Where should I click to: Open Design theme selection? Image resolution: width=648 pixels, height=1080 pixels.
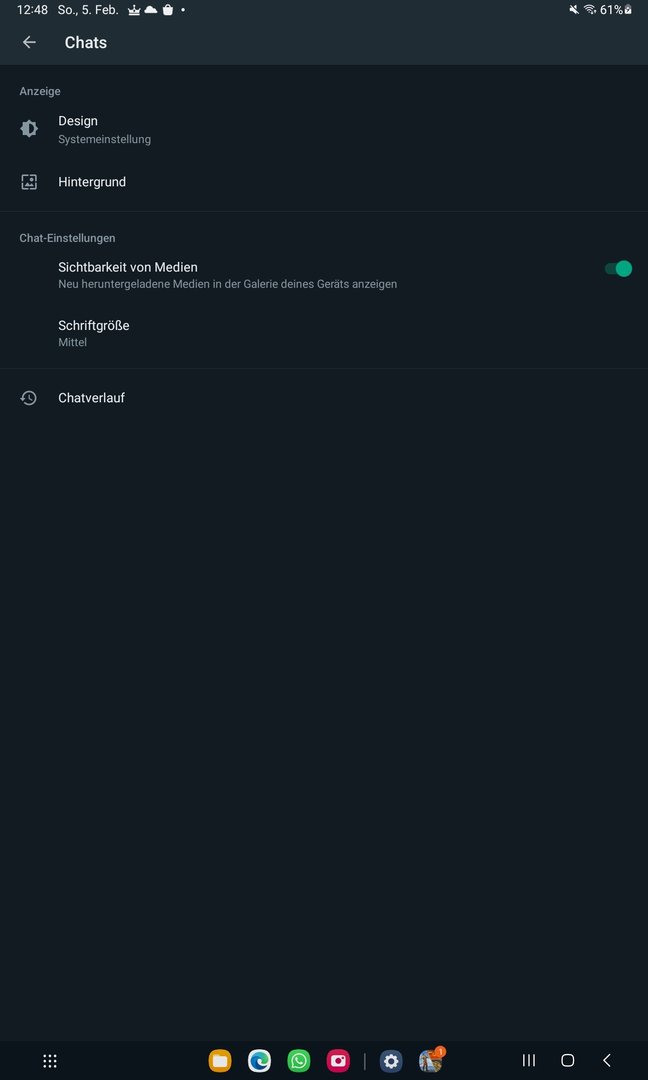click(x=104, y=129)
